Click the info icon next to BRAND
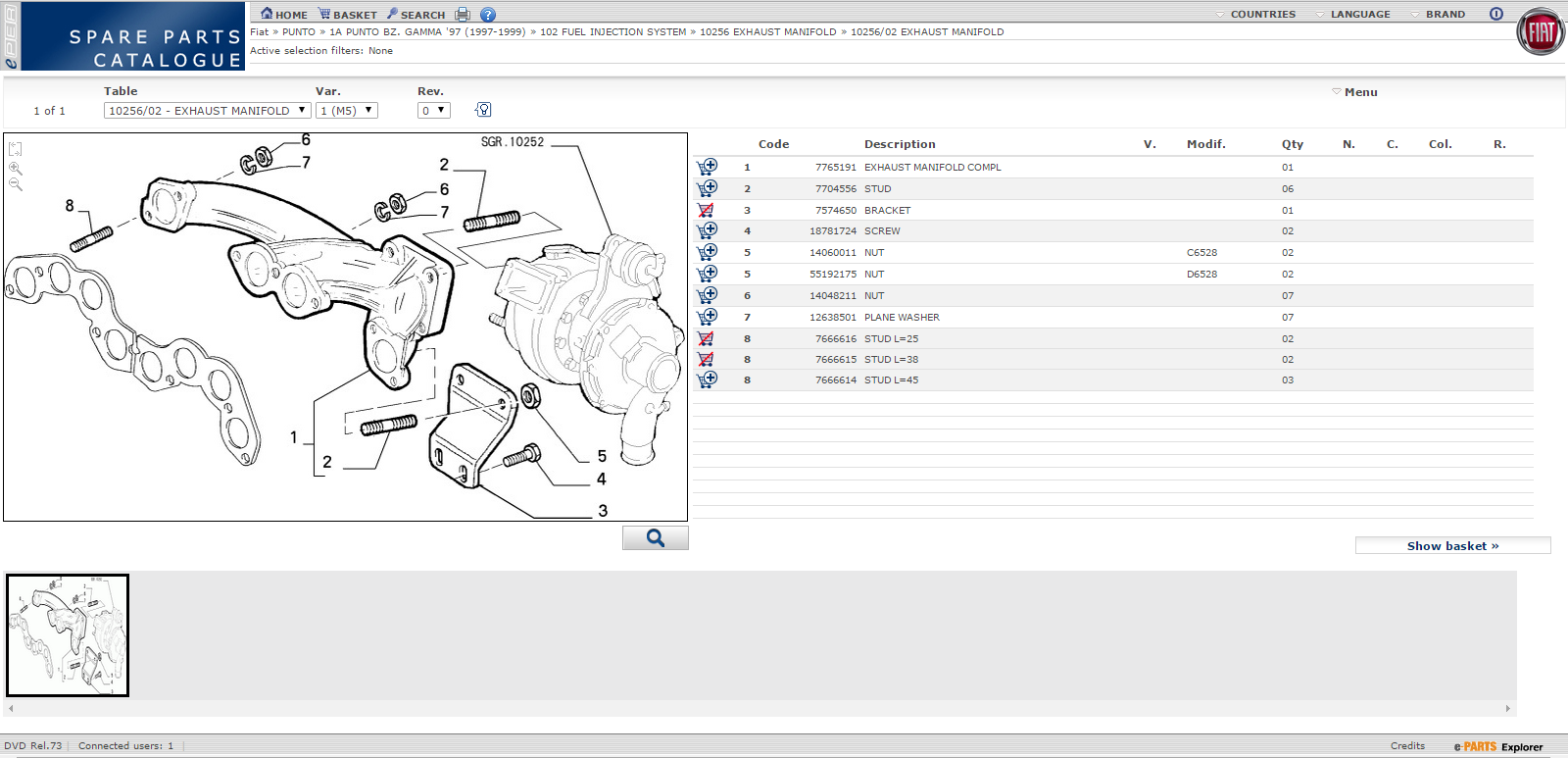Viewport: 1568px width, 758px height. coord(1496,14)
